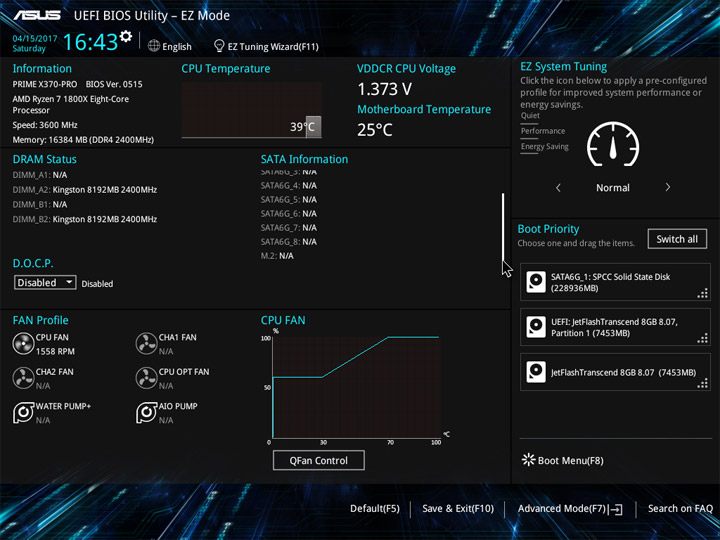Switch to Advanced Mode(F7)
720x540 pixels.
tap(570, 509)
